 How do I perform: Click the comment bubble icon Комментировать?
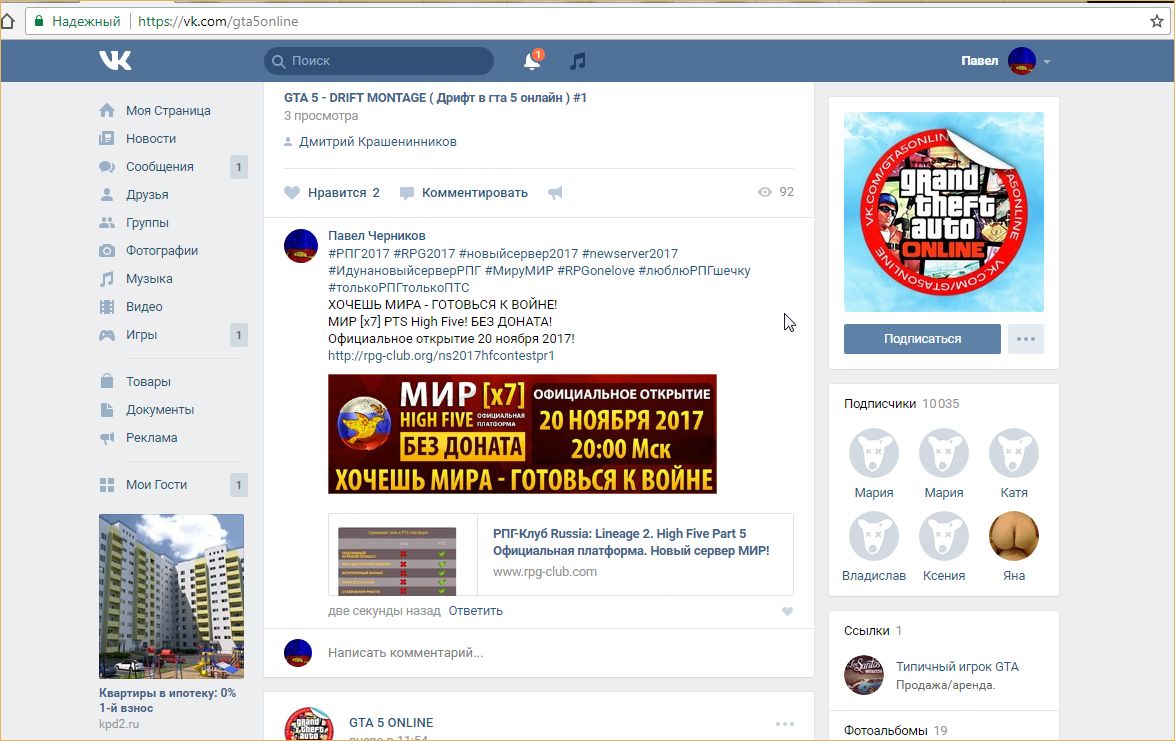[x=407, y=193]
